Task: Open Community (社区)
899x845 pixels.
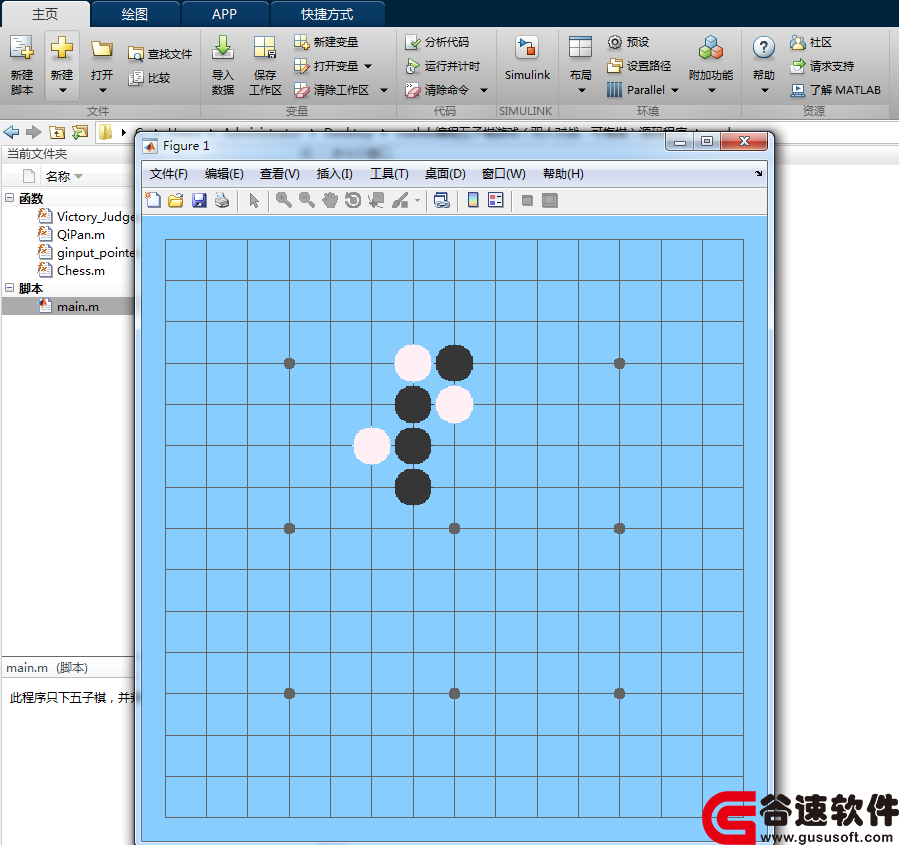Action: point(811,42)
